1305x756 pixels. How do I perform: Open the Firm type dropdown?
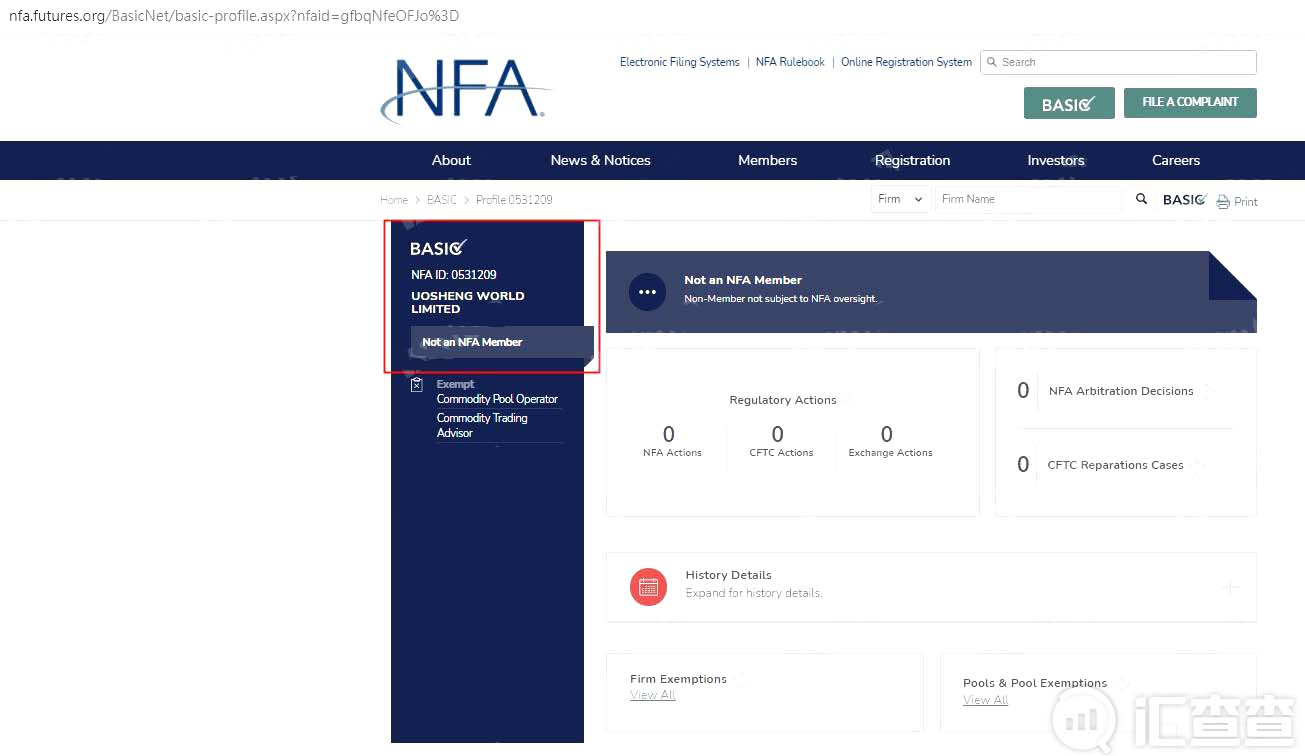click(x=901, y=199)
